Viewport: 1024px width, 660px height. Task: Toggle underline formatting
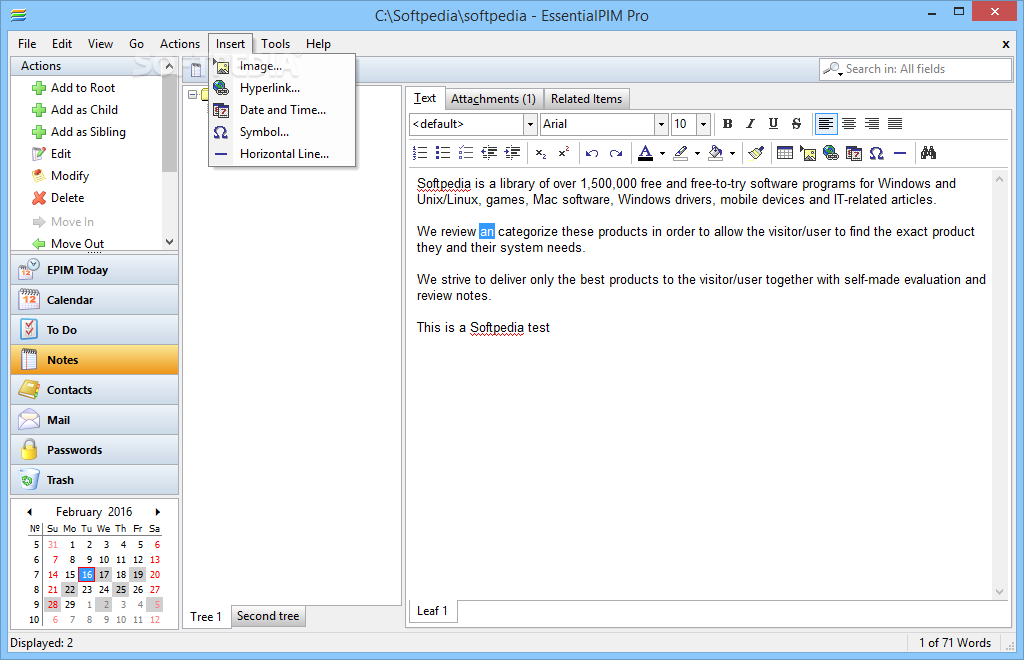pyautogui.click(x=773, y=123)
